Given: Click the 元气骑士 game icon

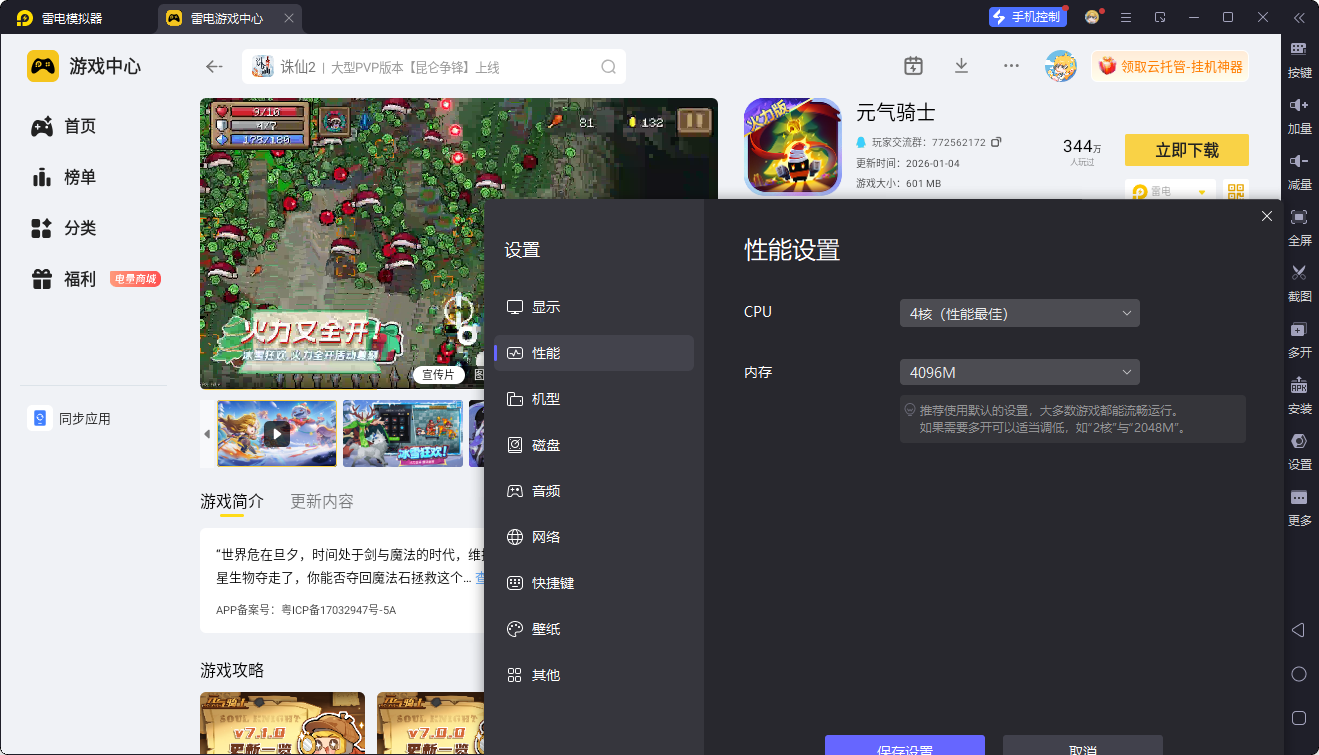Looking at the screenshot, I should point(793,146).
